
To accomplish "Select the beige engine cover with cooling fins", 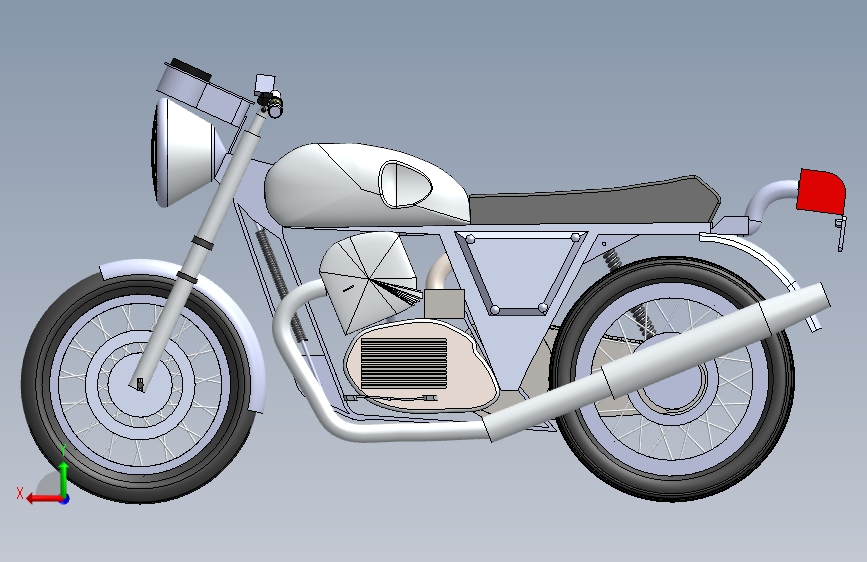I will [421, 365].
